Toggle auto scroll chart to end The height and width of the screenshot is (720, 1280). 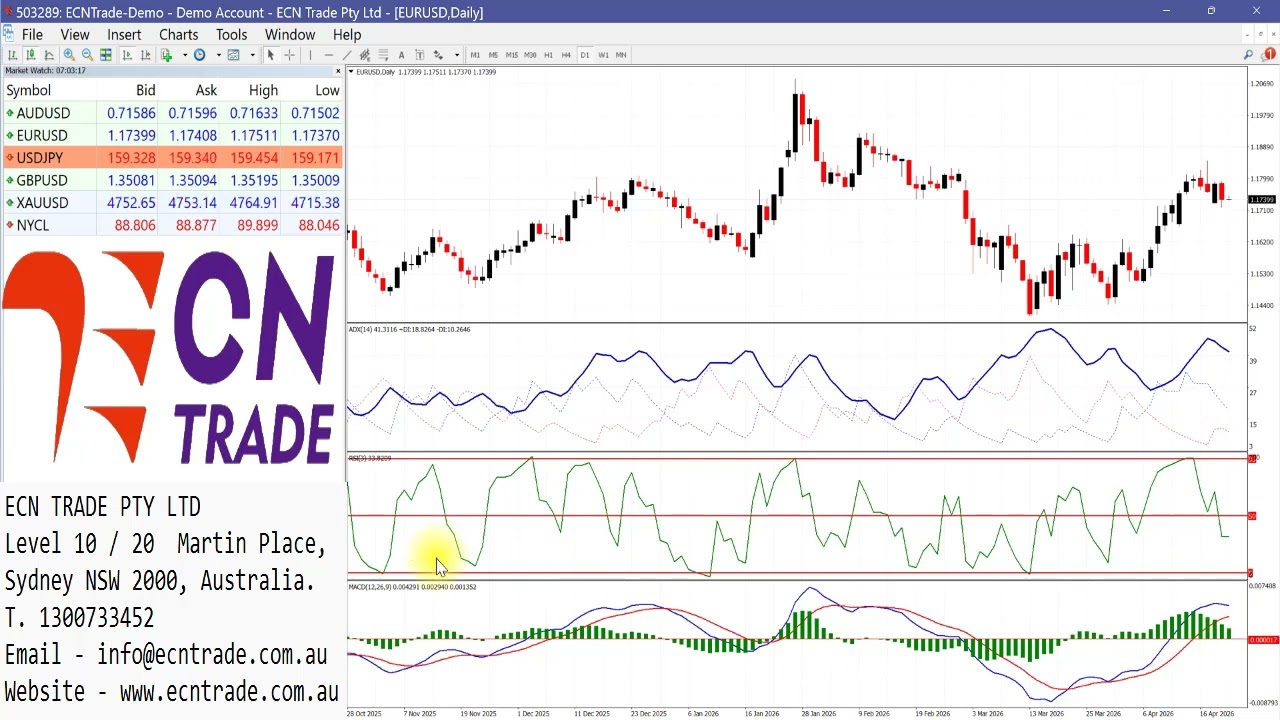(x=127, y=55)
